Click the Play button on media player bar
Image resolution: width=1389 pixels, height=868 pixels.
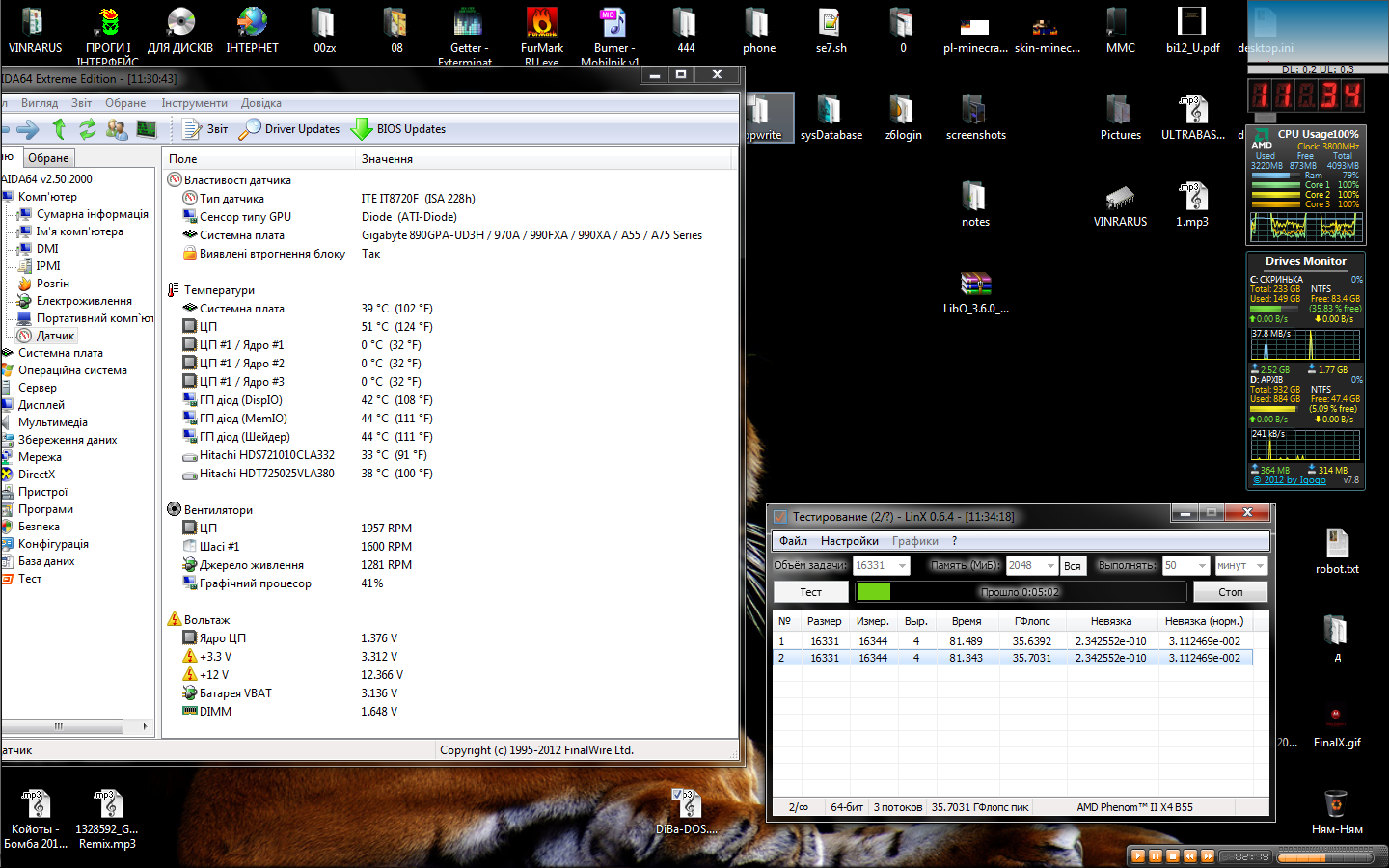1137,856
